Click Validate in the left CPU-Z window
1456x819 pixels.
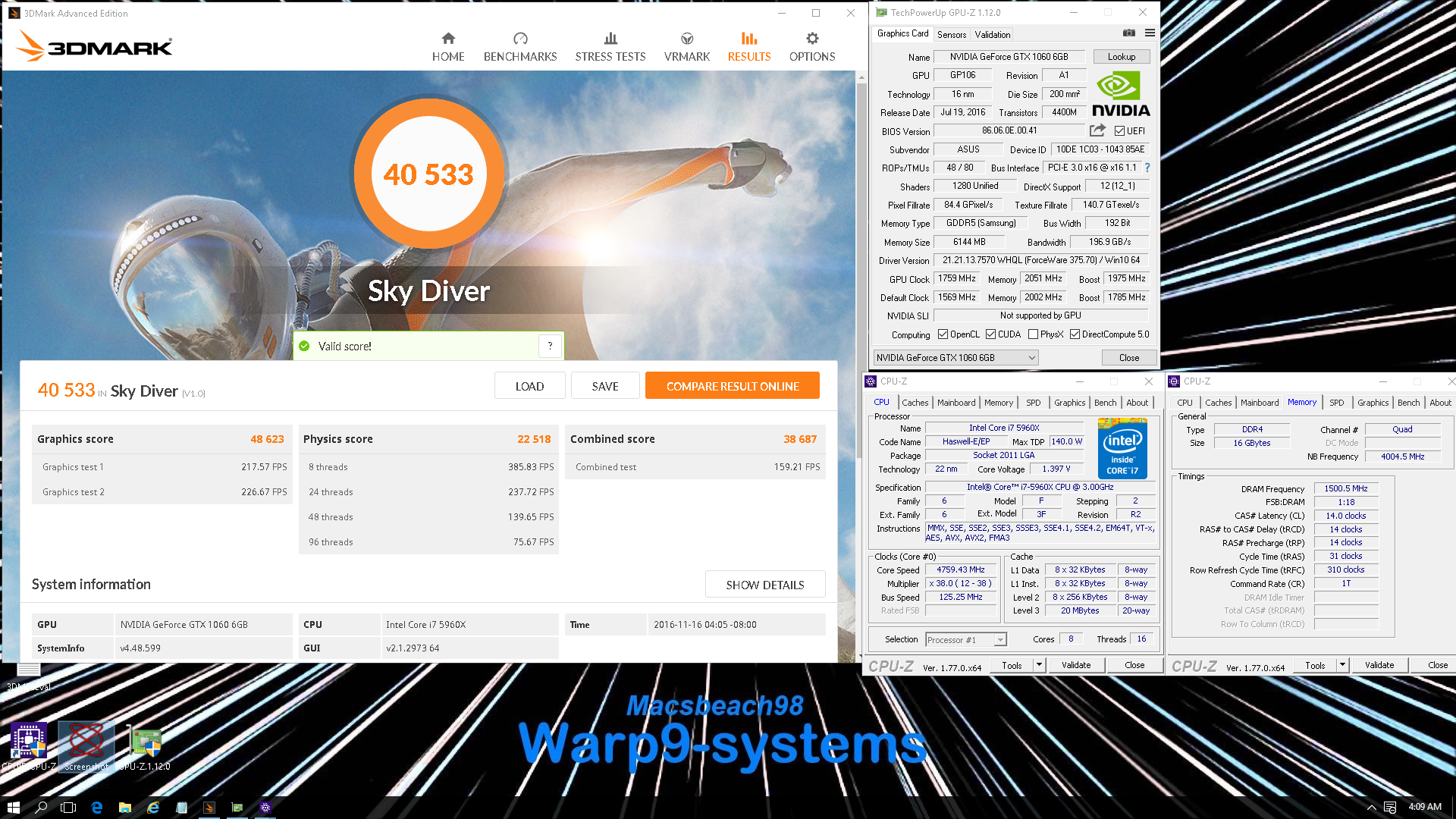[x=1076, y=665]
